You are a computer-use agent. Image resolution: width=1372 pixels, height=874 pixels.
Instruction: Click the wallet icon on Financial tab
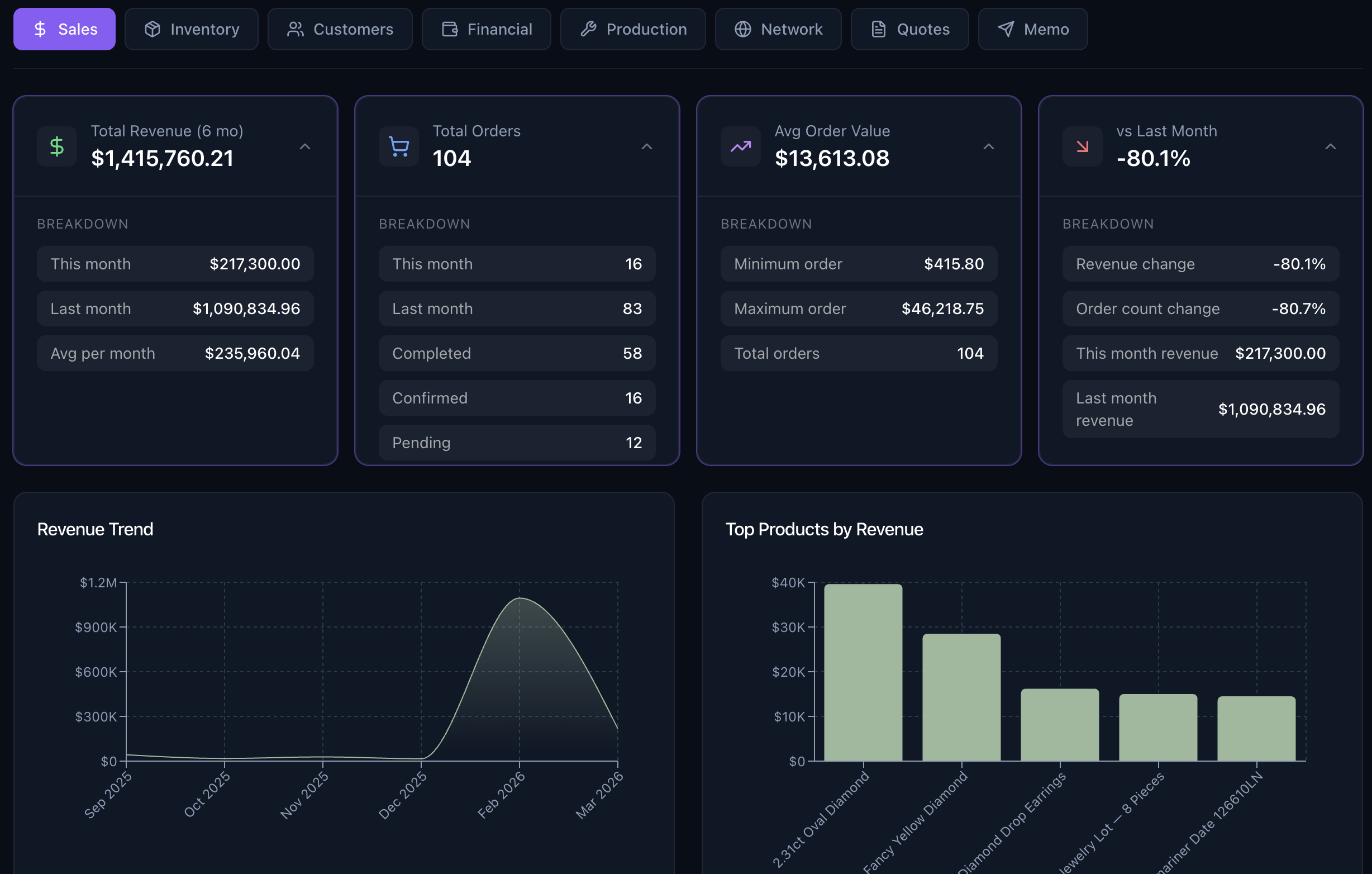coord(450,29)
